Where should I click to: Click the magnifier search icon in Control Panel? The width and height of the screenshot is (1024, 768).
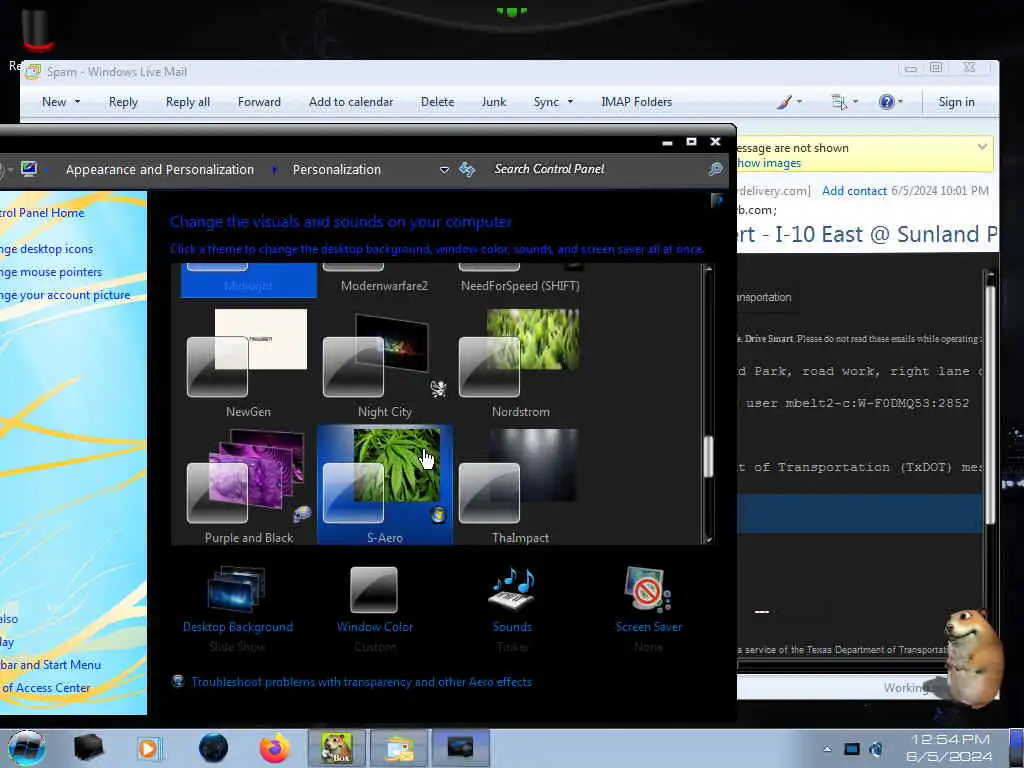coord(715,169)
